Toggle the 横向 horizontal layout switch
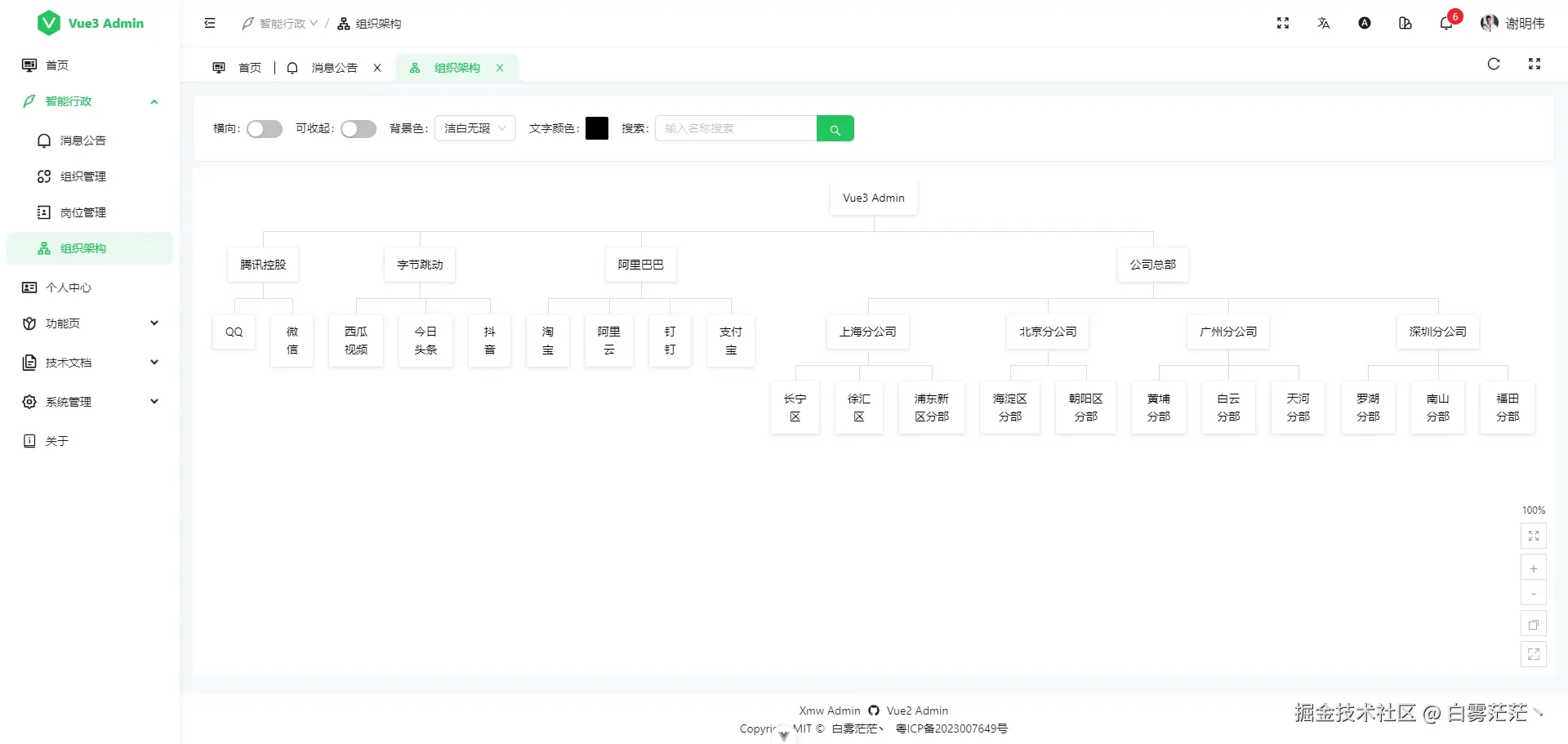This screenshot has width=1568, height=744. coord(265,128)
